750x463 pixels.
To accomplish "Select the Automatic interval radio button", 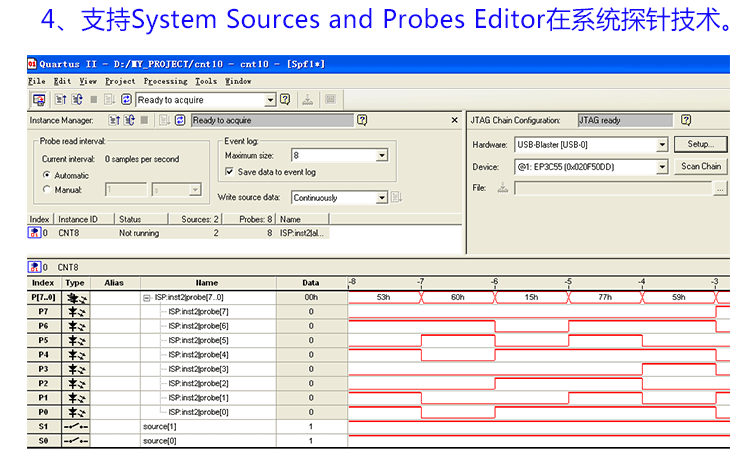I will [x=46, y=175].
